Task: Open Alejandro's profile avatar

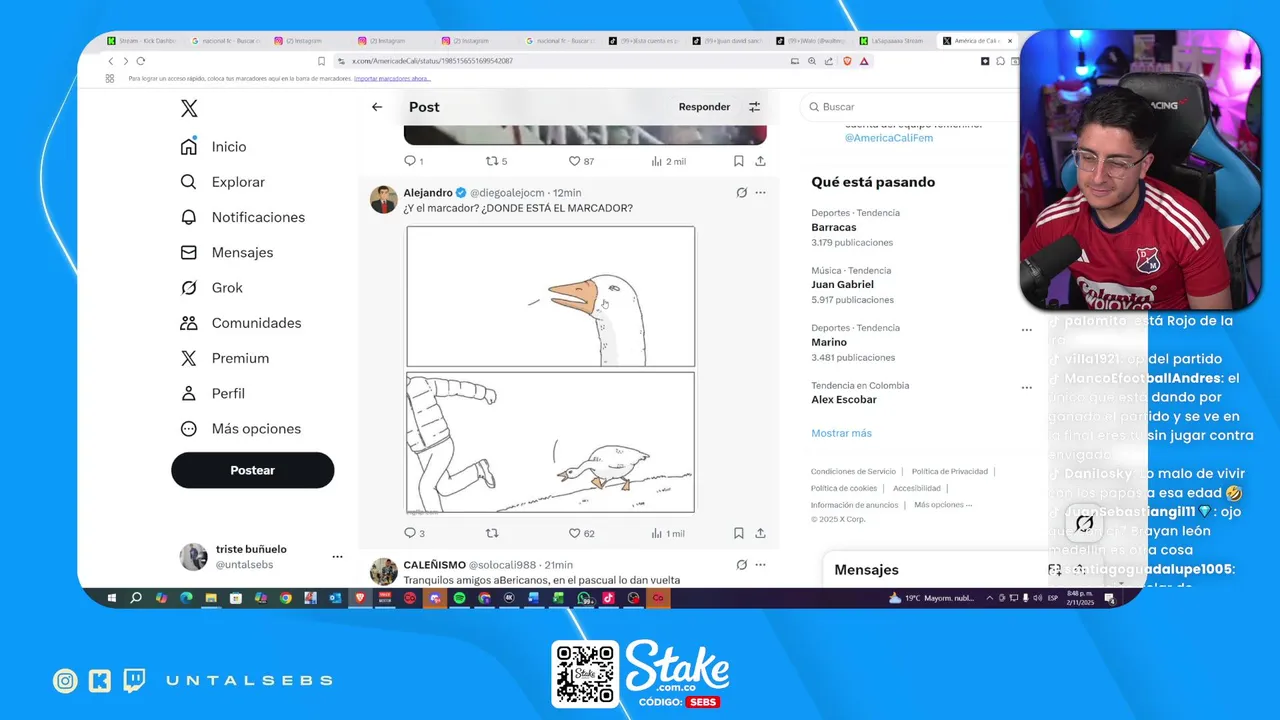Action: tap(384, 199)
